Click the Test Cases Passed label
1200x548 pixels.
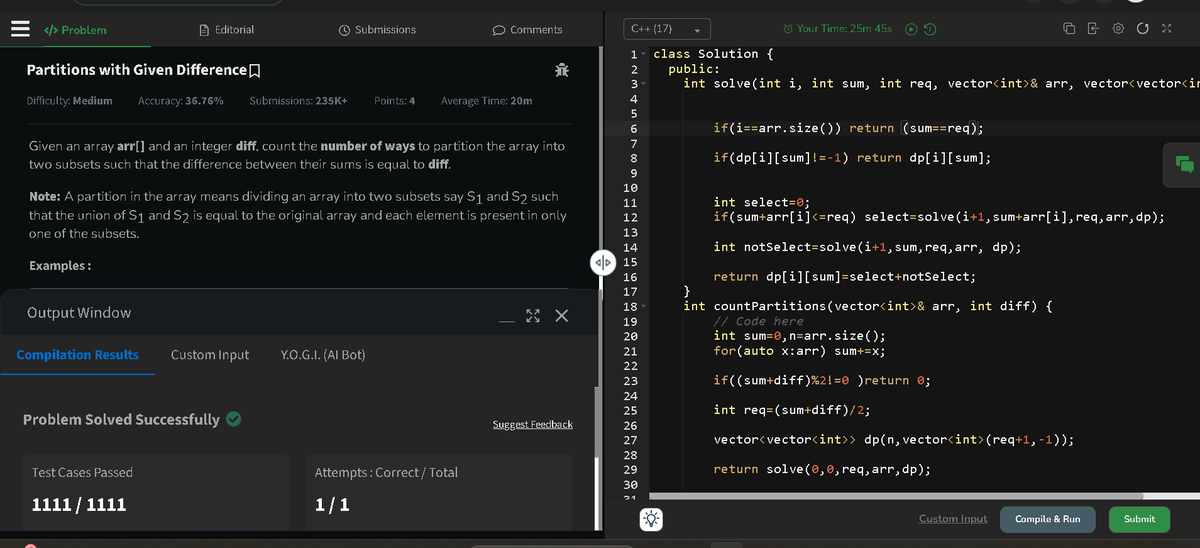(82, 472)
